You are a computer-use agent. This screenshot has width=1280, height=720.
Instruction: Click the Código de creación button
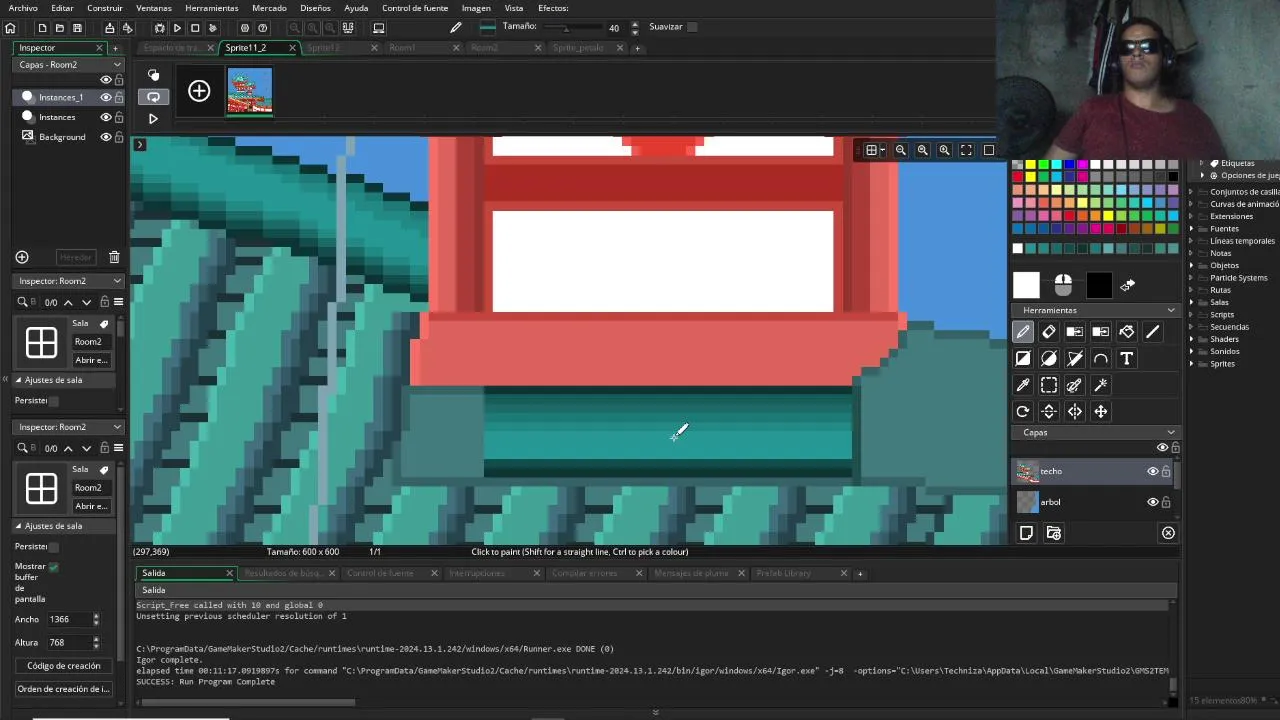point(64,666)
